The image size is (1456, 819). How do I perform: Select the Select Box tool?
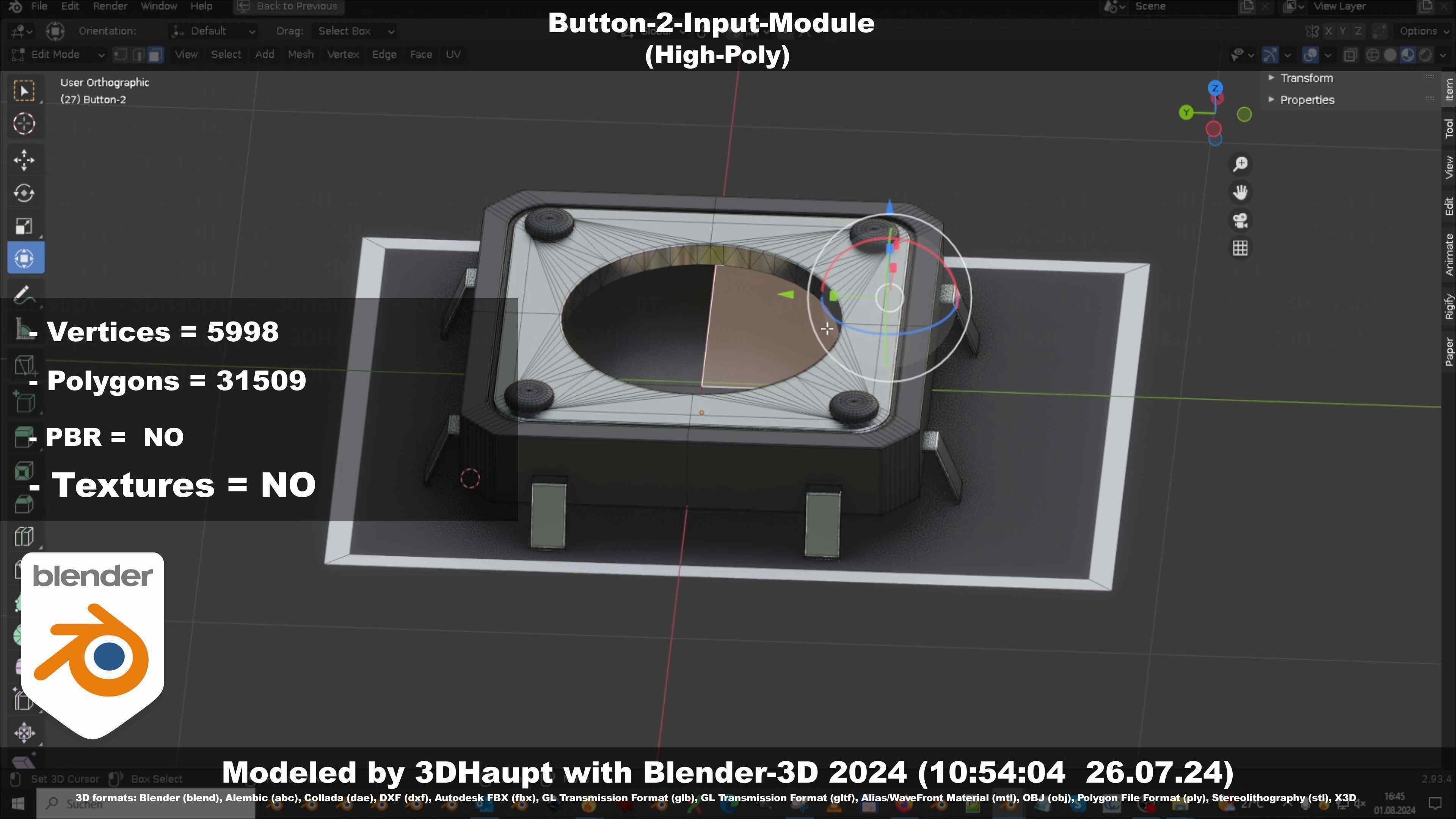[24, 91]
